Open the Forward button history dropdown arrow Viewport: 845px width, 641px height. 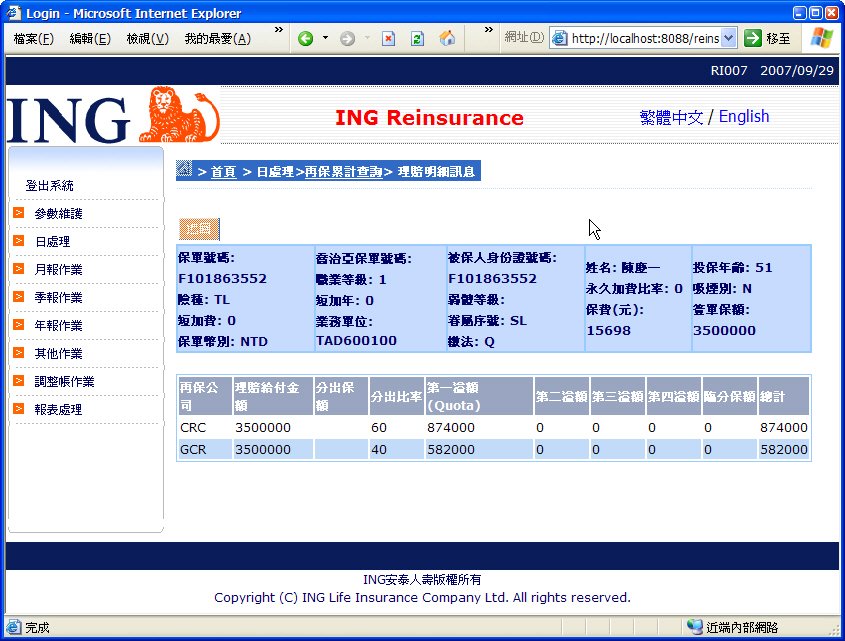tap(368, 38)
